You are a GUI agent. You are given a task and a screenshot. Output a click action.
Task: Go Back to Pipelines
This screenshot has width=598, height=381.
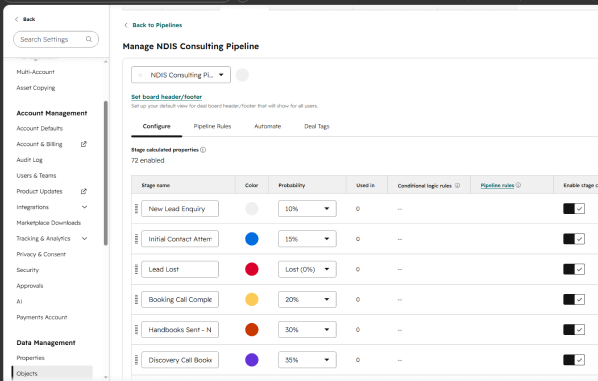[157, 25]
